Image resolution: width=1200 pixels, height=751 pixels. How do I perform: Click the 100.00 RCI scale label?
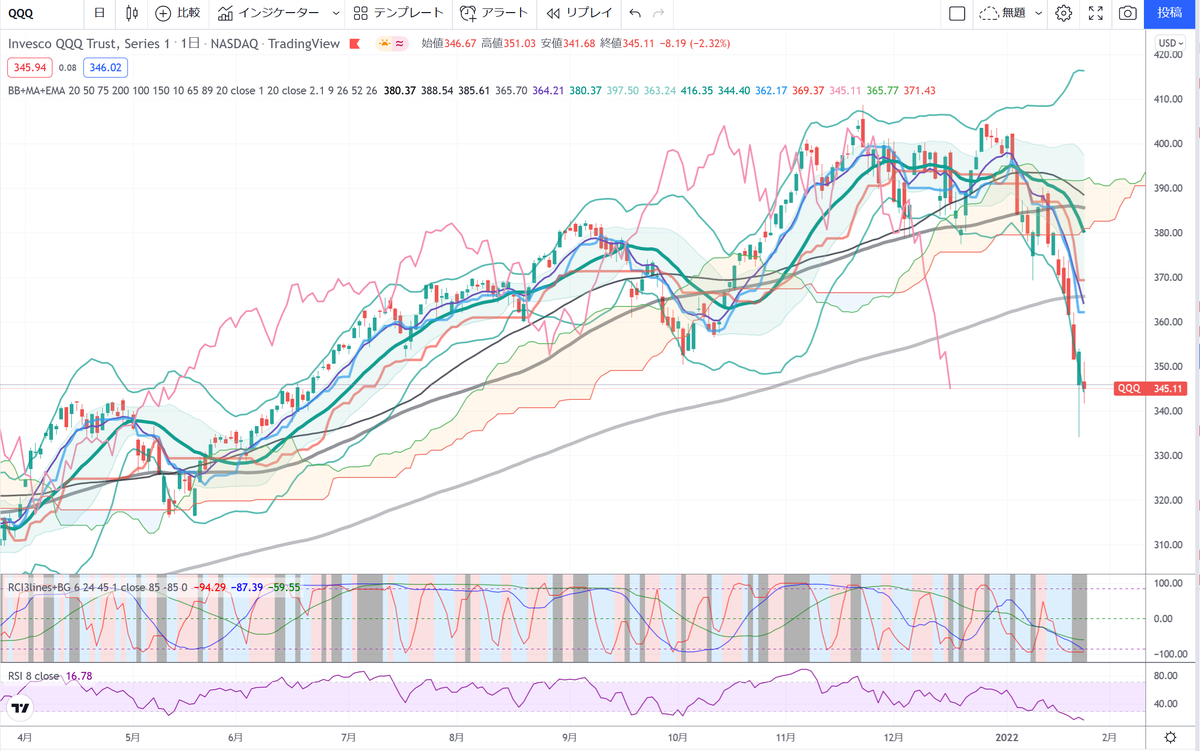pos(1168,583)
